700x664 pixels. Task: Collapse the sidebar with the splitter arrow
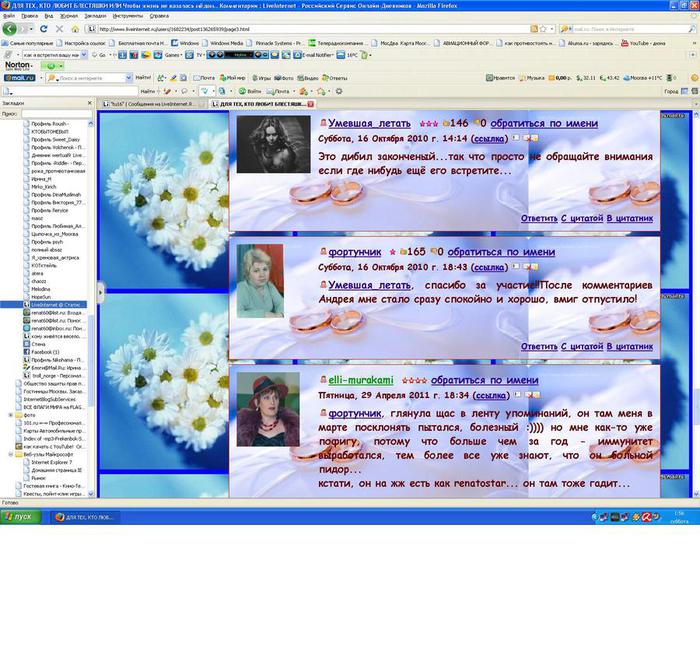[x=100, y=293]
